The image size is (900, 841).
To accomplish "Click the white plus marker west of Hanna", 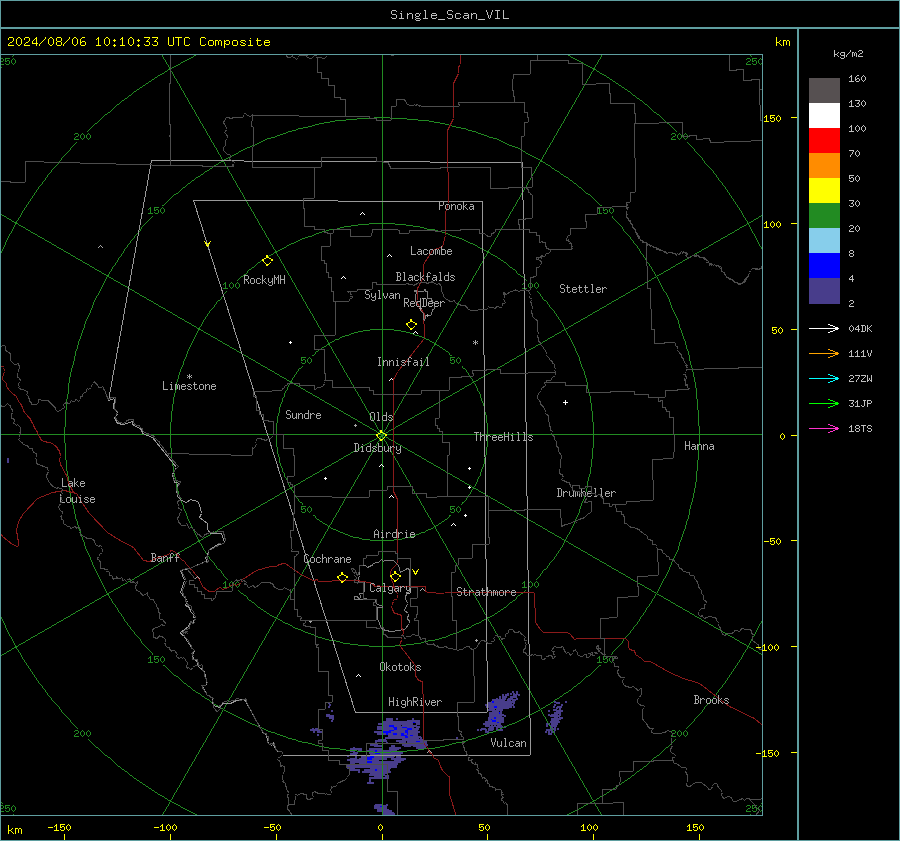I will pos(565,402).
